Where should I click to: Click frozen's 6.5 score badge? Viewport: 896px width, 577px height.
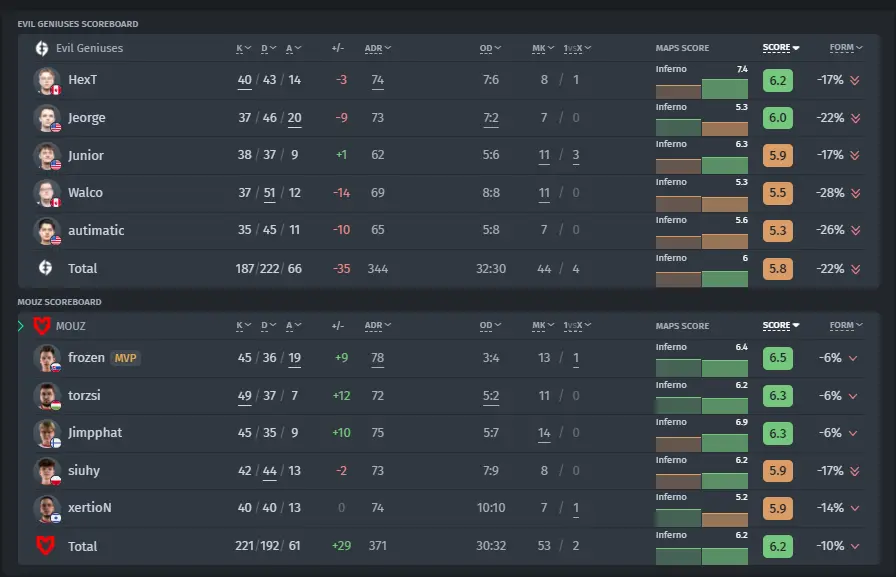click(x=778, y=358)
